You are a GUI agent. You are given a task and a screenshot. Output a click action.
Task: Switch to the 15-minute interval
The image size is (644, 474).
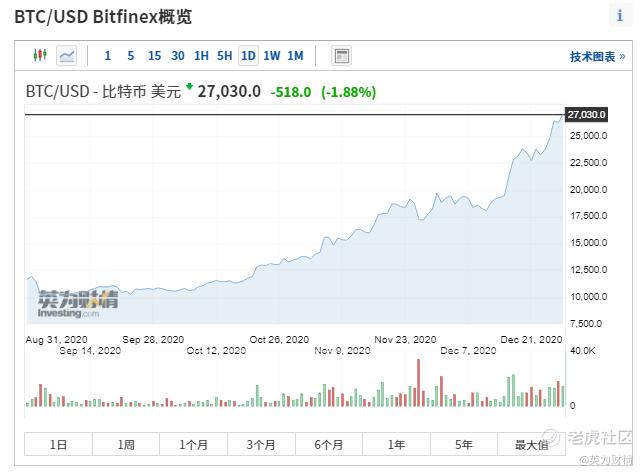(x=154, y=56)
